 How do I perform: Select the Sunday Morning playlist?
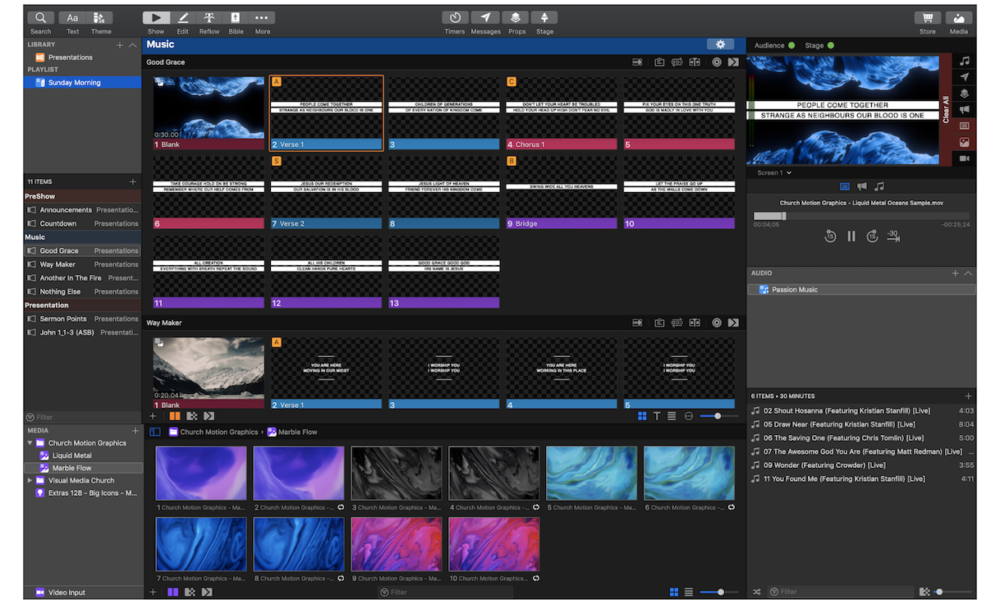[x=82, y=82]
